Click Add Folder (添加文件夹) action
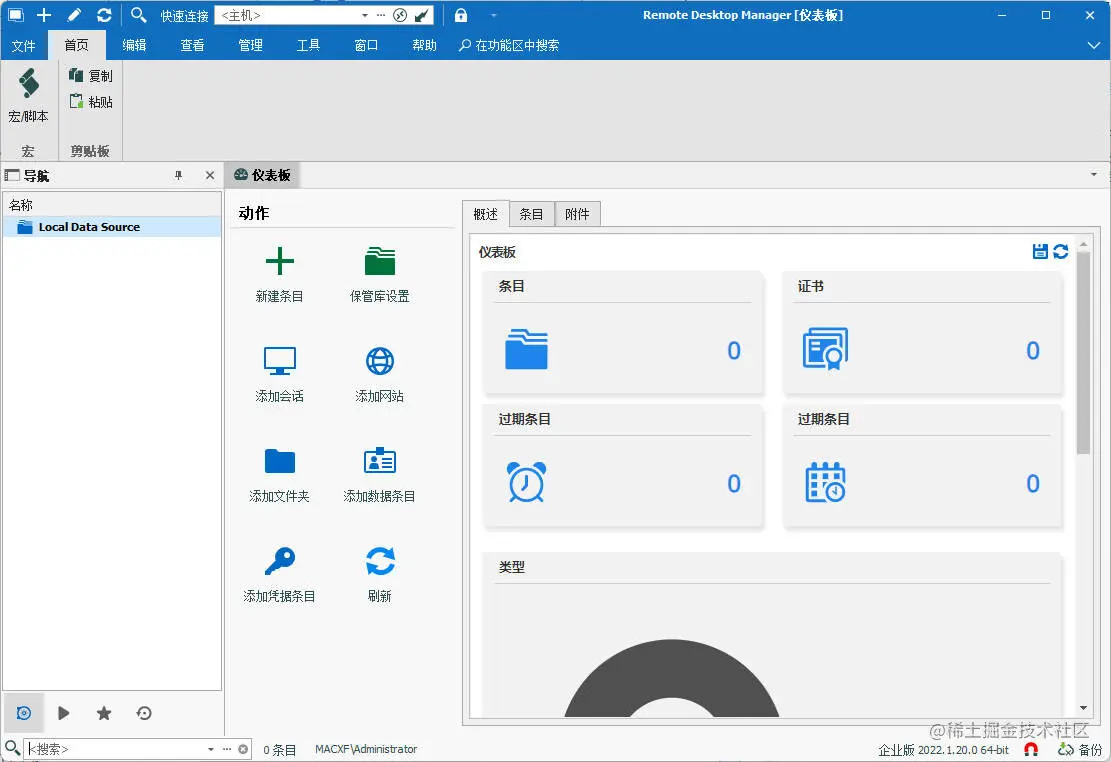 [279, 474]
